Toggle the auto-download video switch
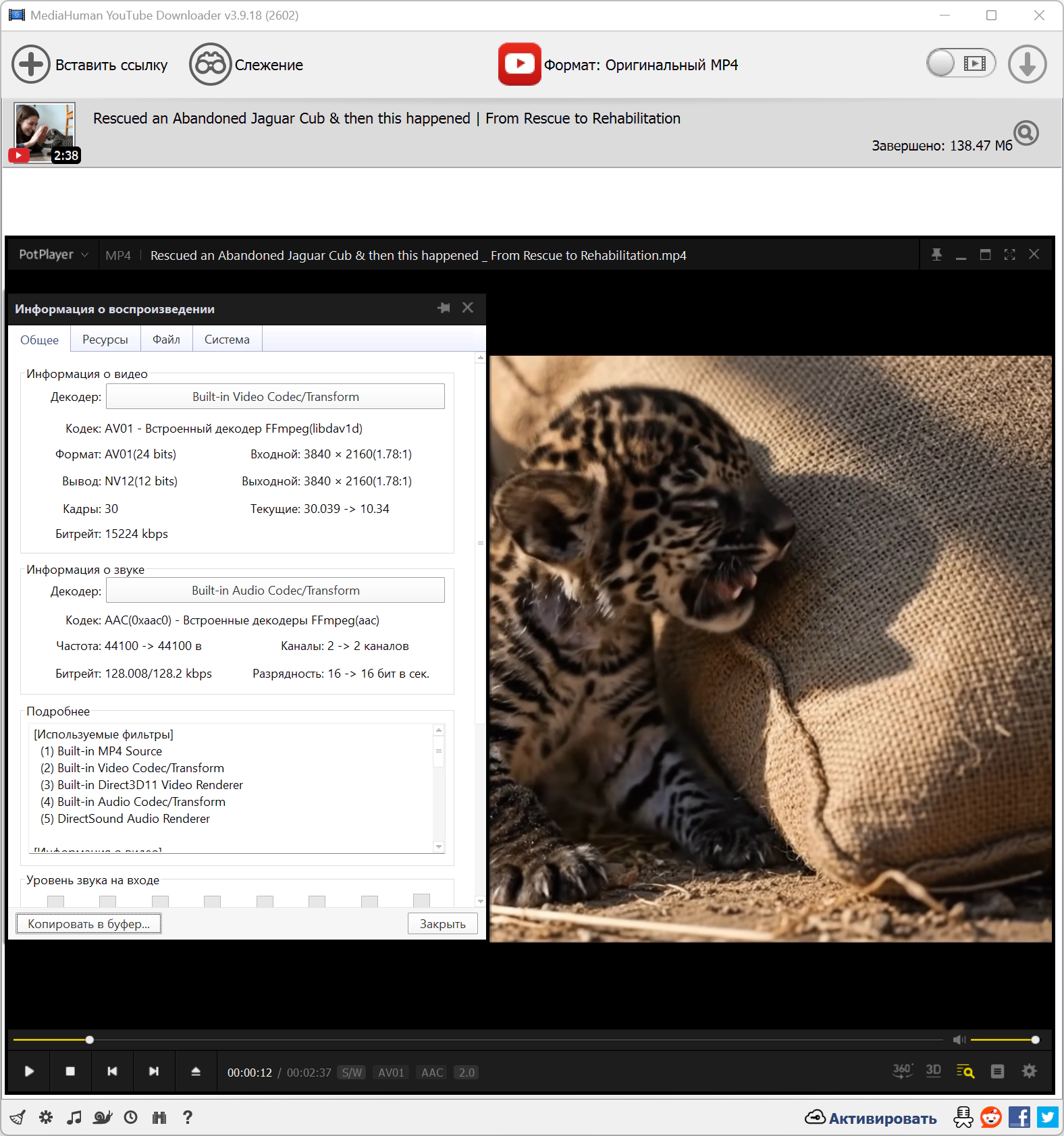 point(961,64)
